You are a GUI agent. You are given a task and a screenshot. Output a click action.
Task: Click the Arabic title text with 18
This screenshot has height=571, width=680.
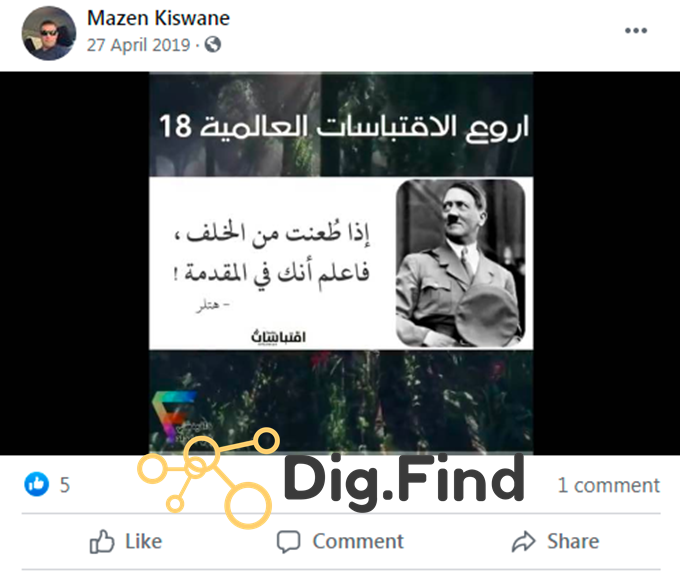tap(344, 127)
